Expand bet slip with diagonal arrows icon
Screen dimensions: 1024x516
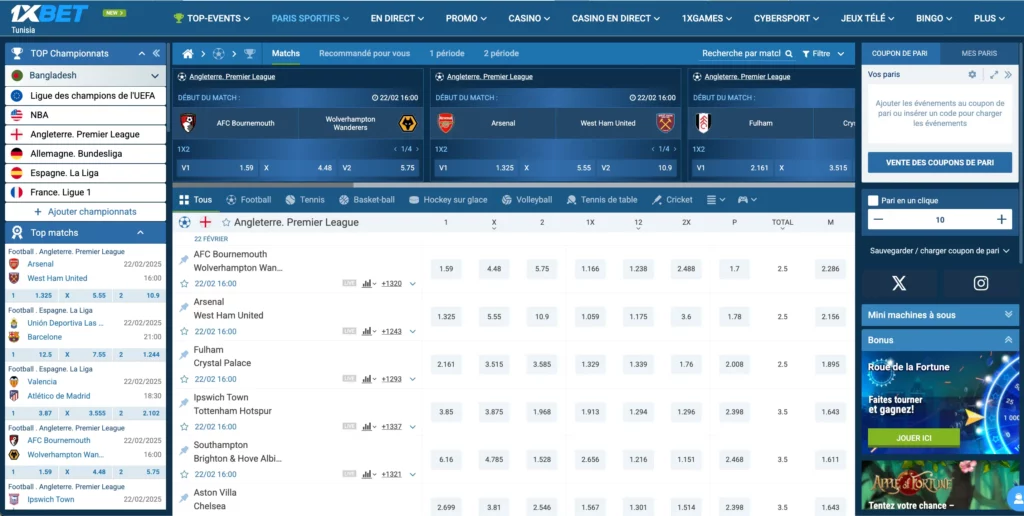coord(994,74)
